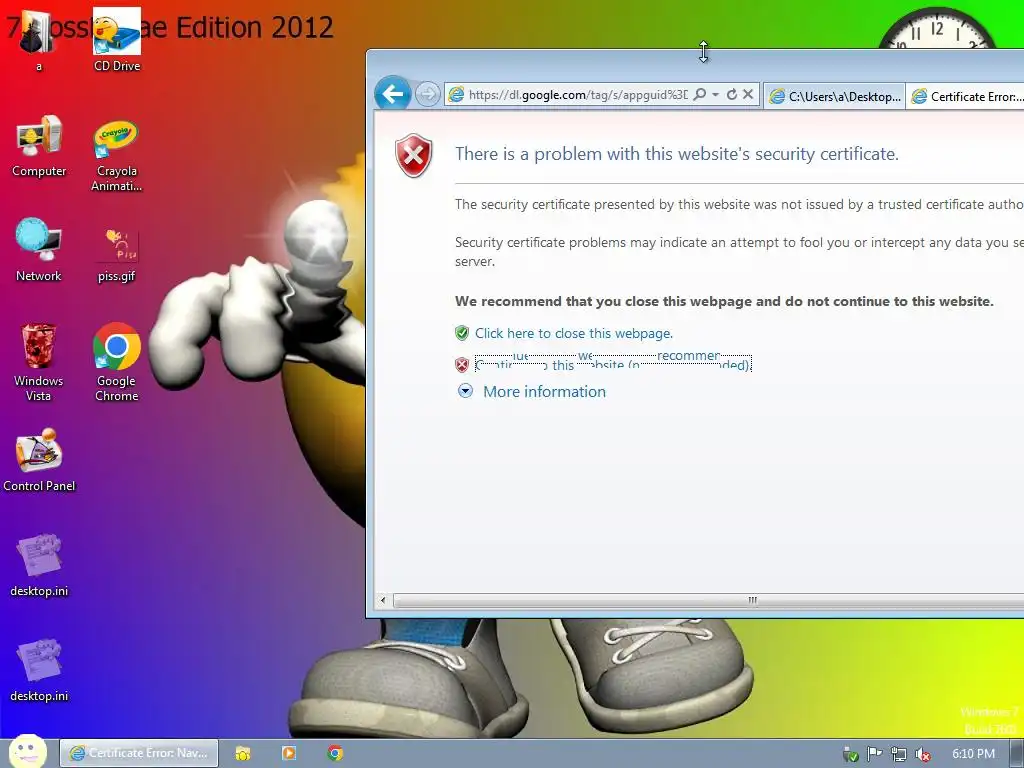Select the Certificate Error tab

pos(967,97)
